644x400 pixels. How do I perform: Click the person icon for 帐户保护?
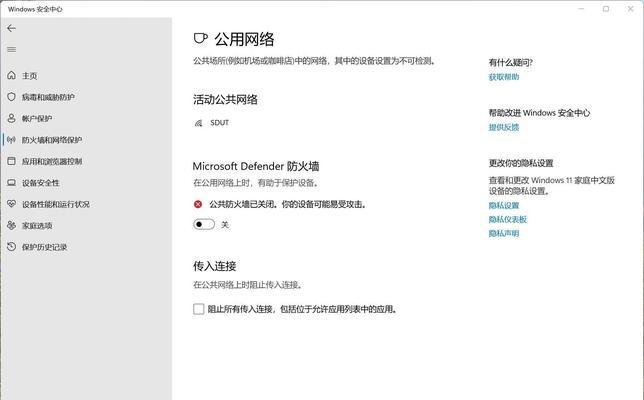12,118
